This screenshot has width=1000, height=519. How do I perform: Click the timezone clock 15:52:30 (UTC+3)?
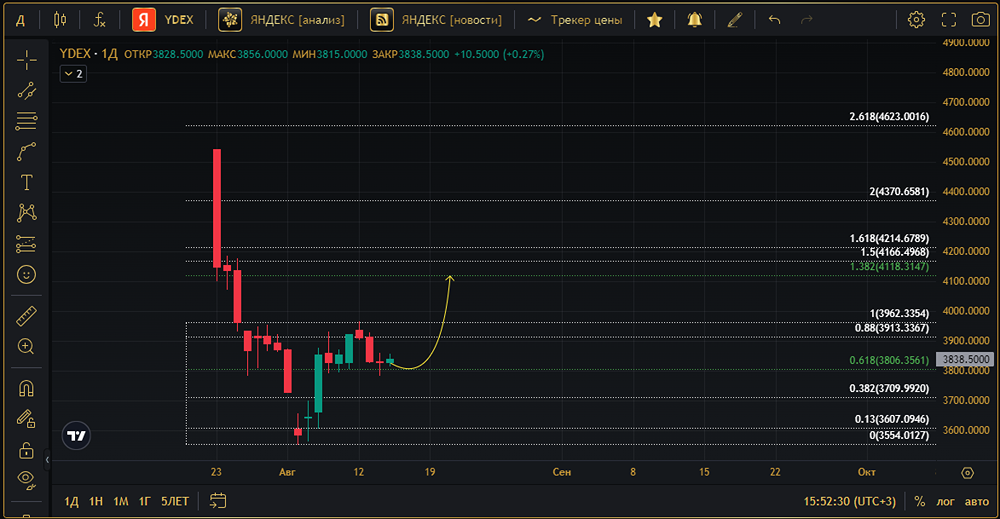click(x=849, y=502)
